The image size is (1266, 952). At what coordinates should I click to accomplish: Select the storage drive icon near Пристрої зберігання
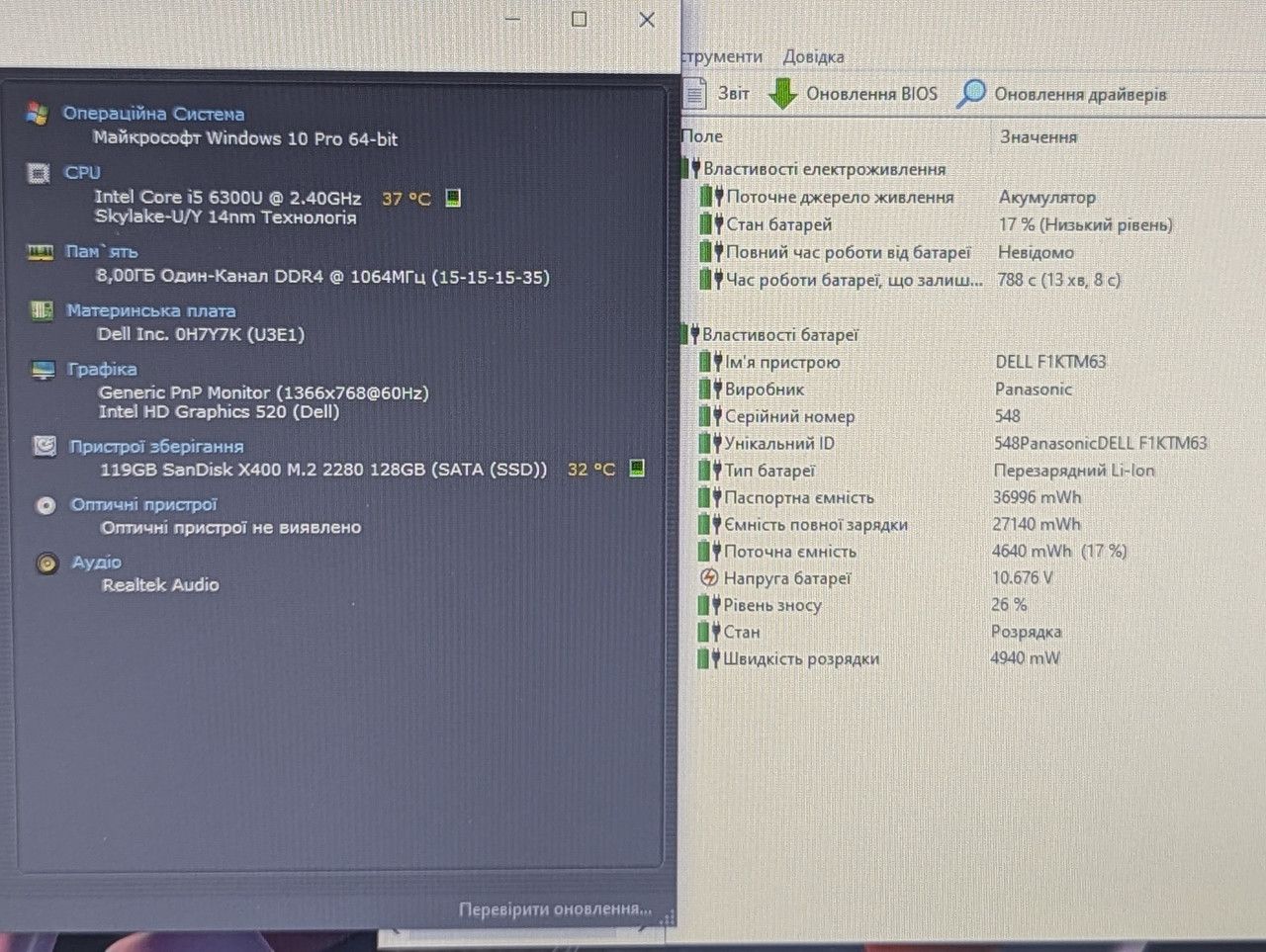coord(45,446)
